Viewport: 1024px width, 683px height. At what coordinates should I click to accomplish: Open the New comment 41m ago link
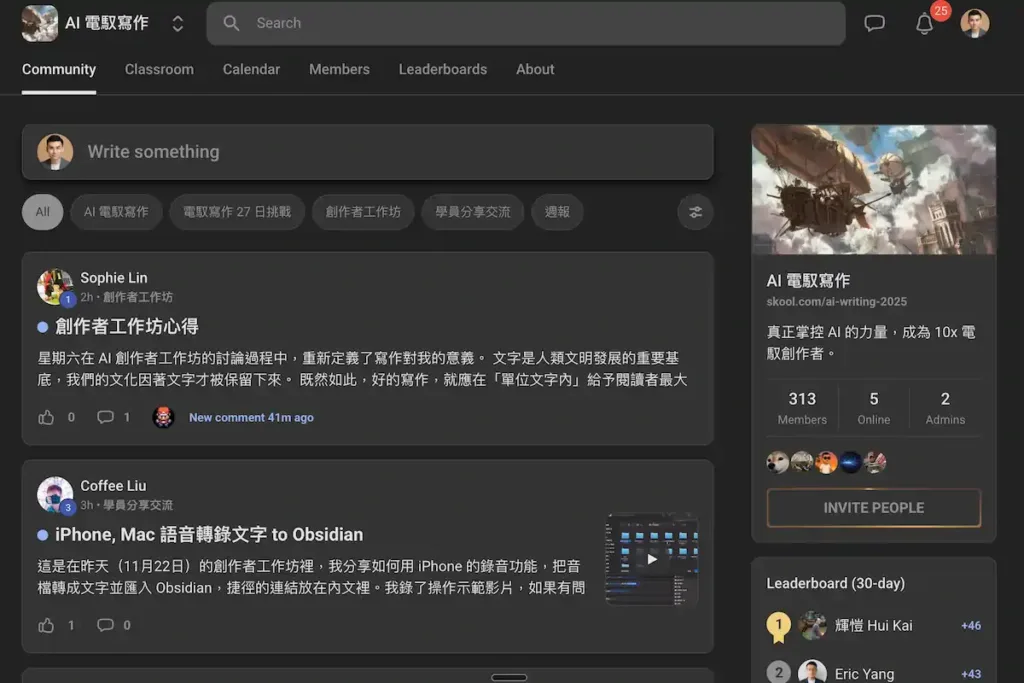tap(251, 417)
